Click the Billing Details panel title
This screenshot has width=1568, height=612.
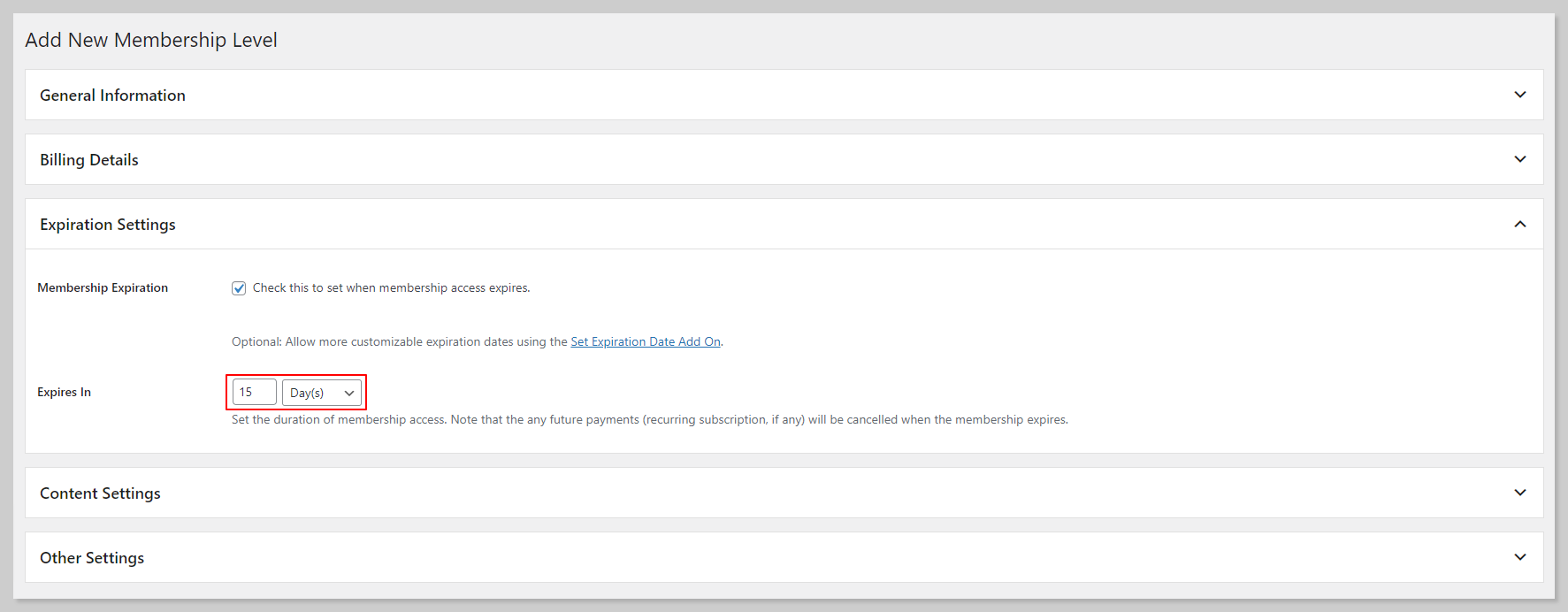(89, 160)
